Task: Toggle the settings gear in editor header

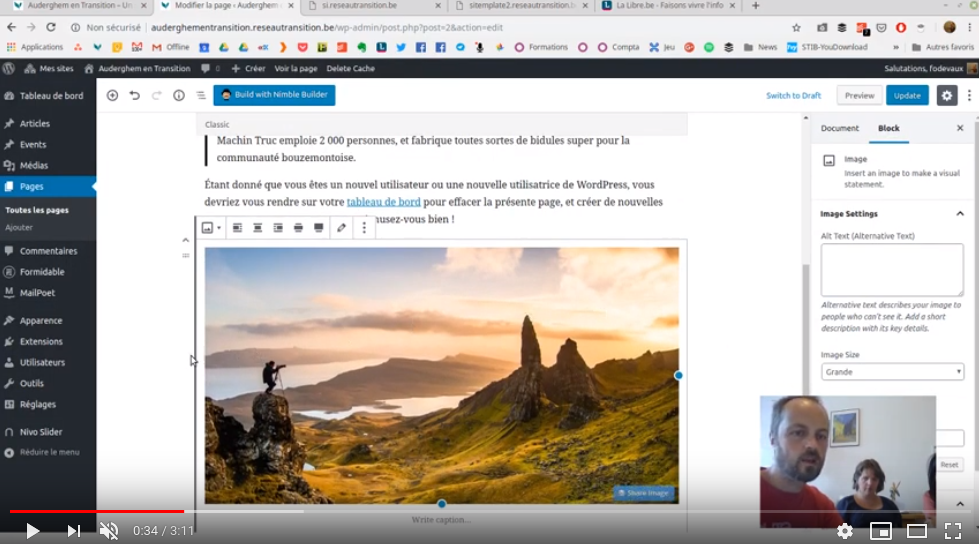Action: click(x=947, y=96)
